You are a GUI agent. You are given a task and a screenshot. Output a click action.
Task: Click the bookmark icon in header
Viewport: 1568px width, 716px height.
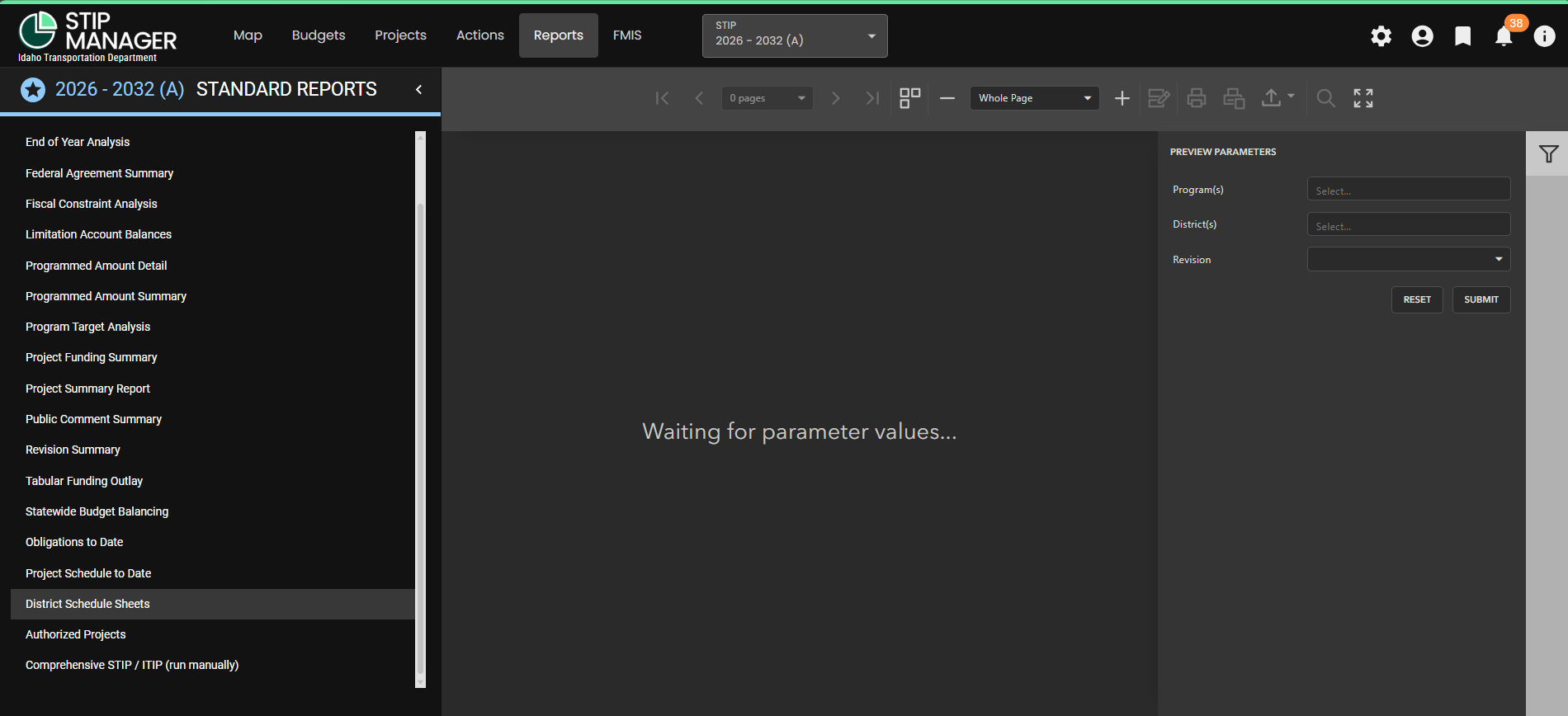(1462, 35)
